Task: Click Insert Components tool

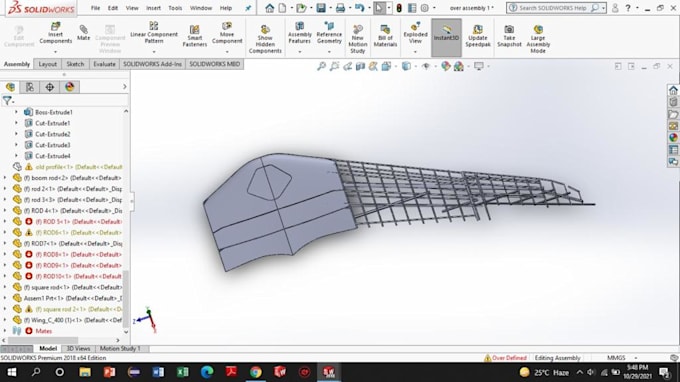Action: coord(56,33)
